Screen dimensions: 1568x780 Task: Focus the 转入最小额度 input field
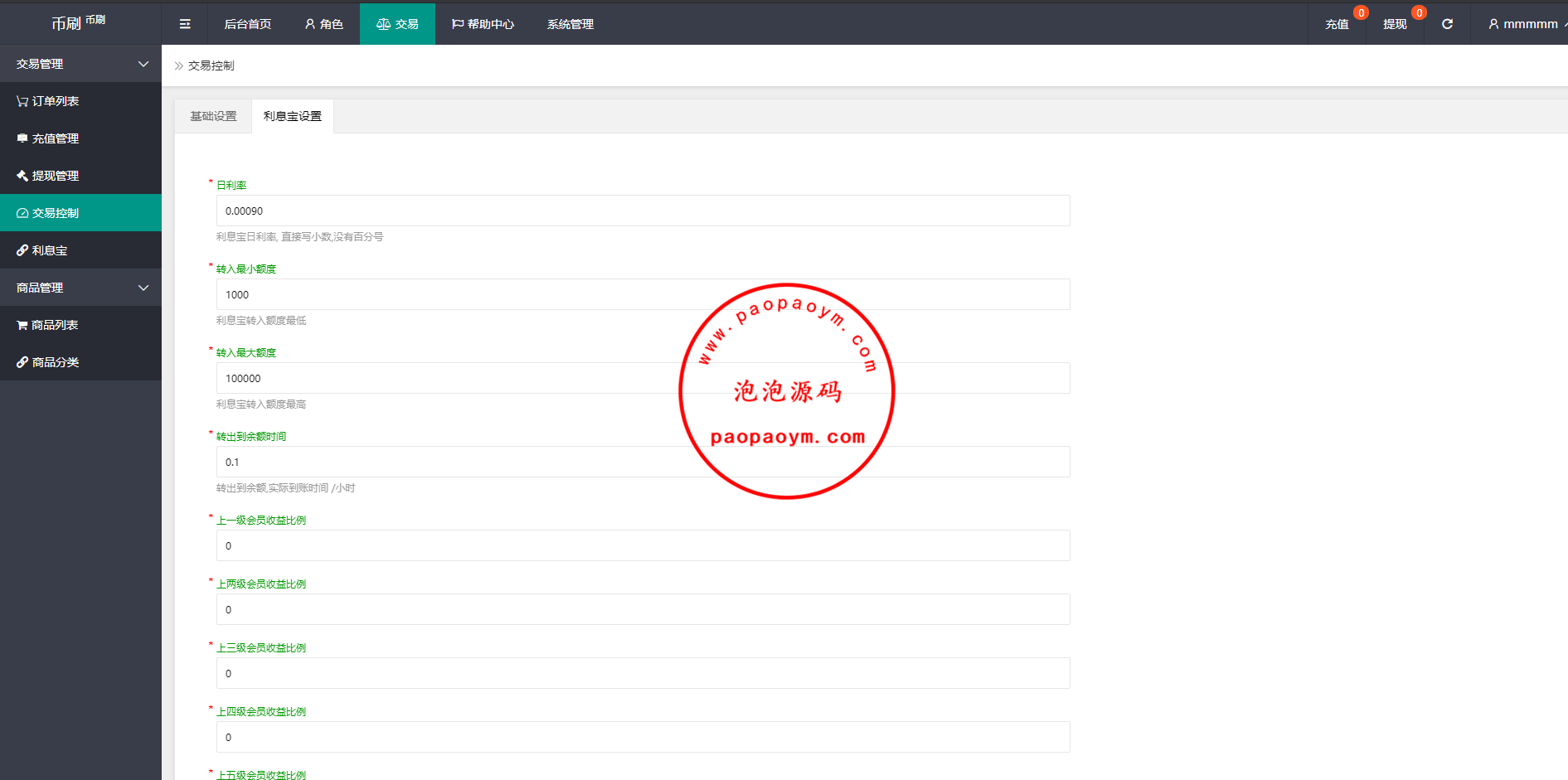point(643,294)
